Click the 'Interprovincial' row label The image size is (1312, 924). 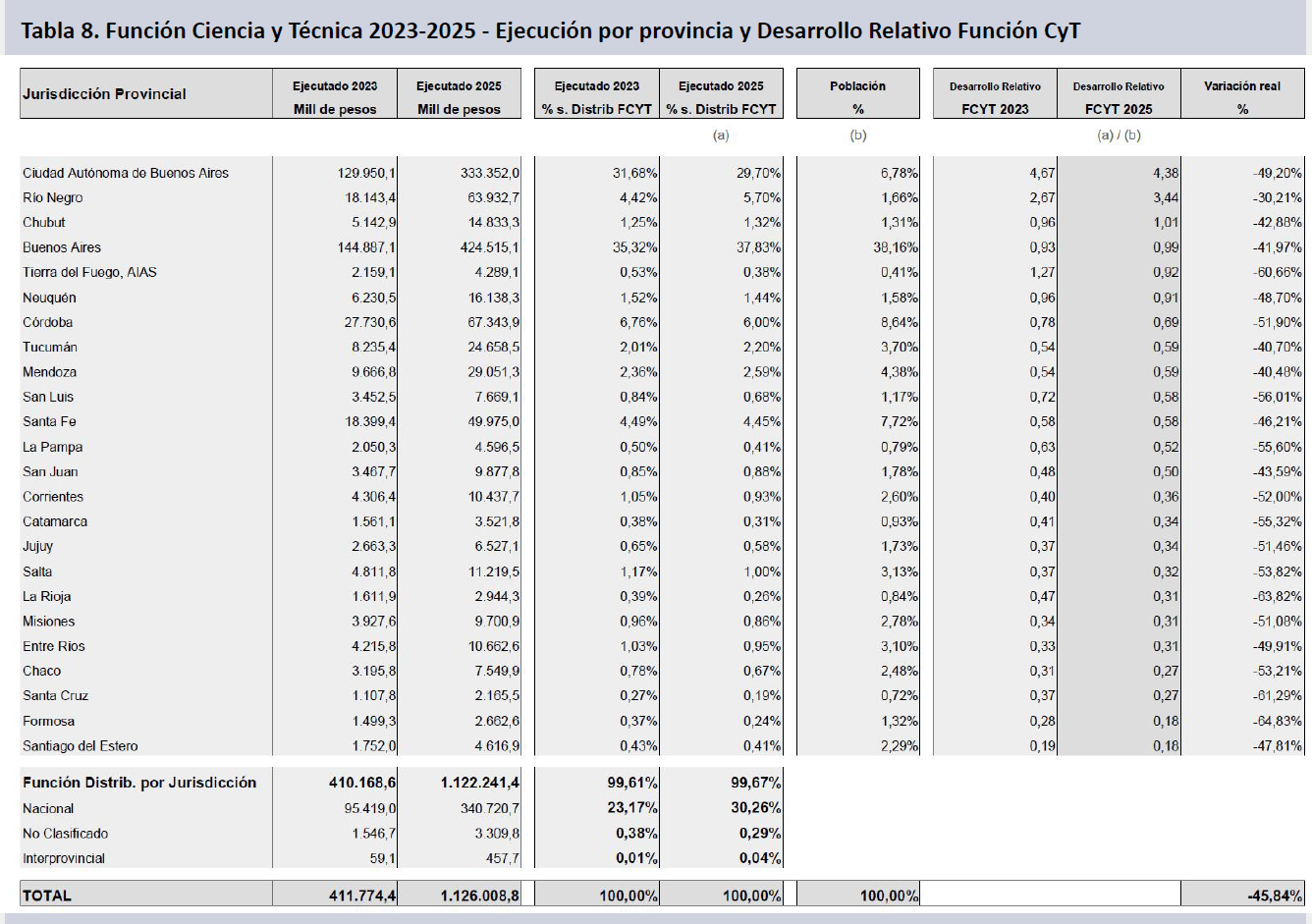(x=64, y=858)
